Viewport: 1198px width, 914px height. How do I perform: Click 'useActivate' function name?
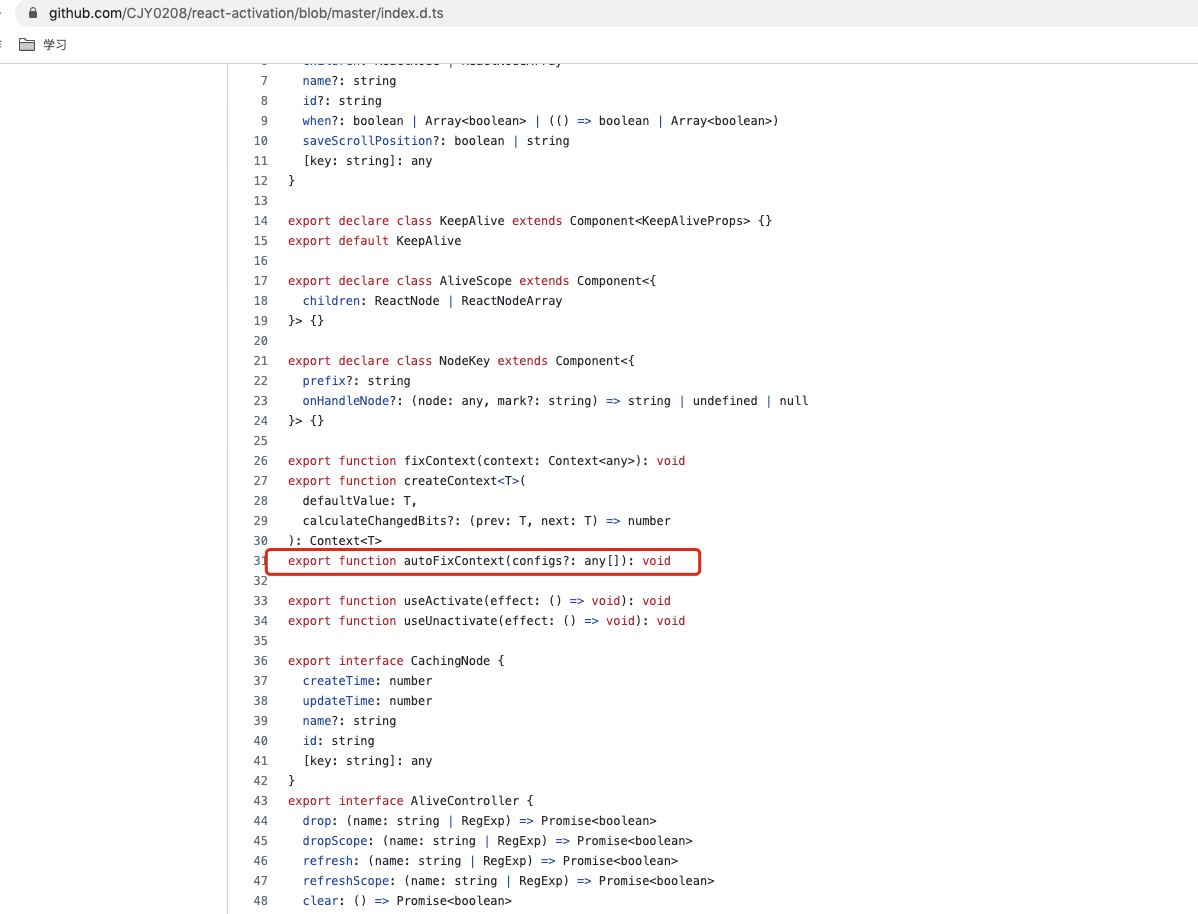pyautogui.click(x=443, y=601)
